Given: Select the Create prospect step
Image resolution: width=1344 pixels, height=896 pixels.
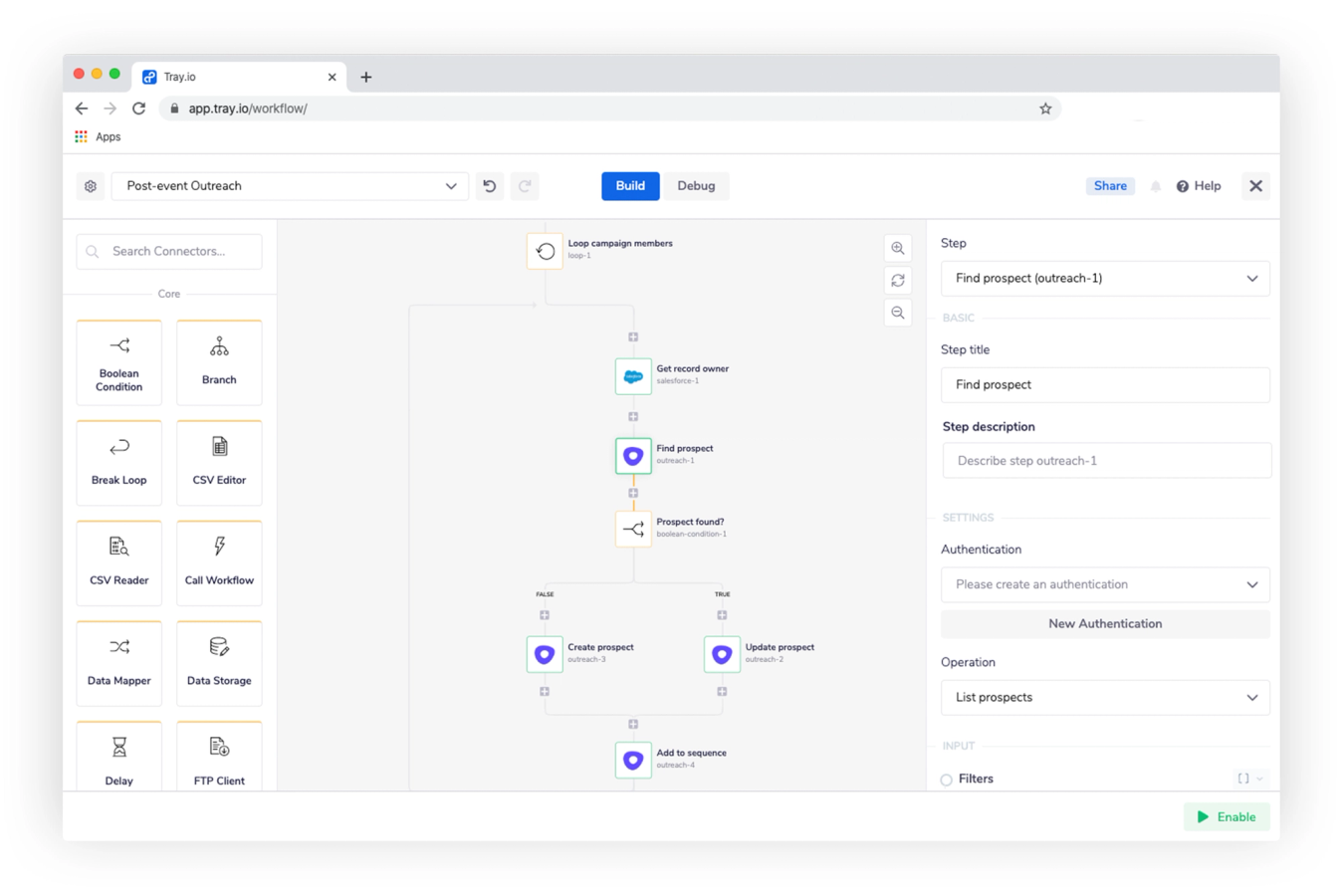Looking at the screenshot, I should [x=545, y=654].
